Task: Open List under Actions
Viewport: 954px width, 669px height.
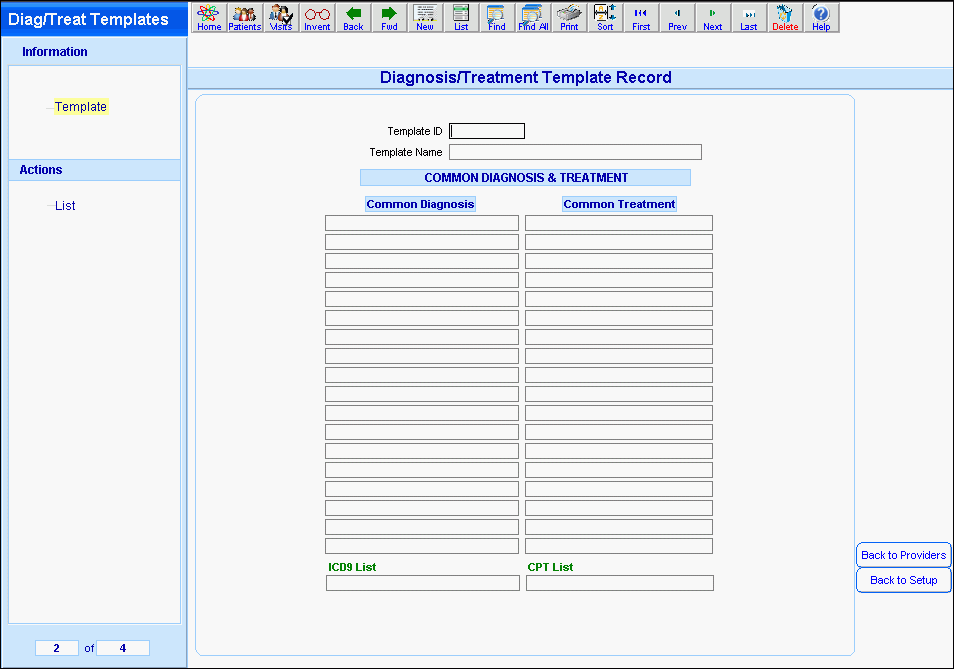Action: click(65, 206)
